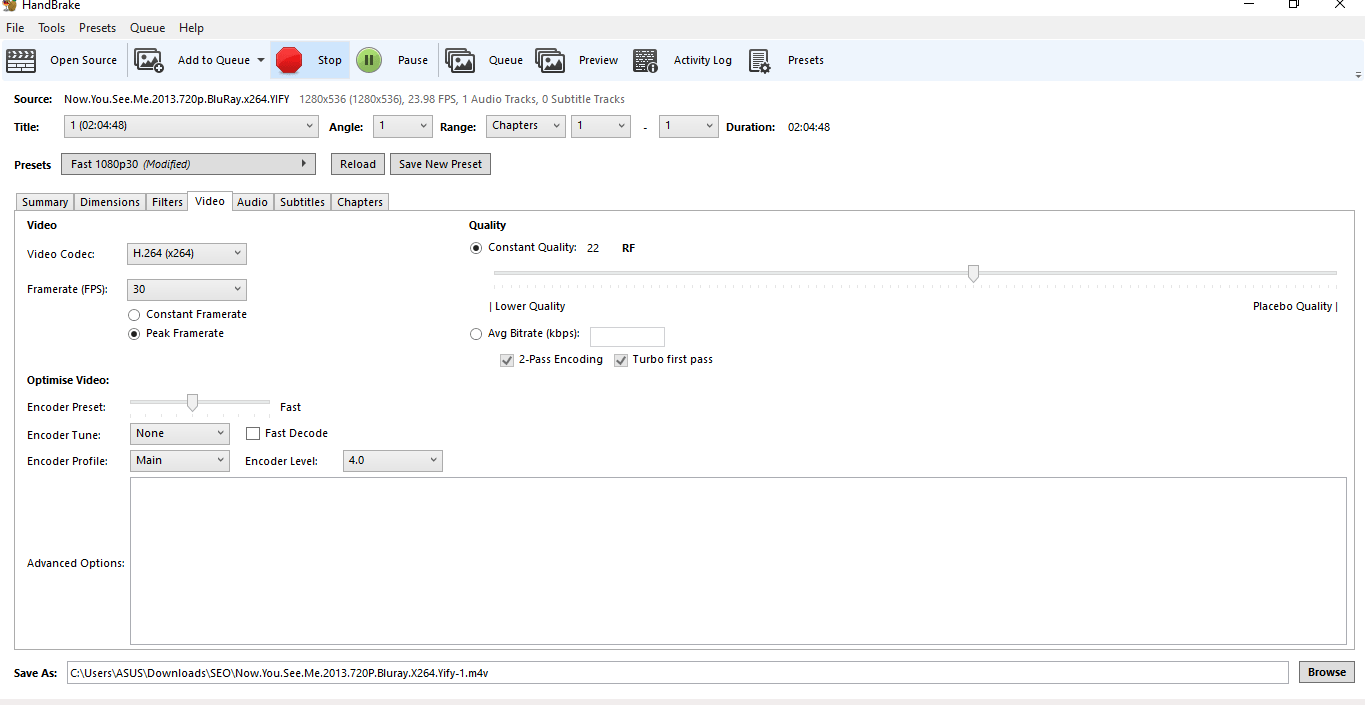Open the Tools menu

pos(51,27)
